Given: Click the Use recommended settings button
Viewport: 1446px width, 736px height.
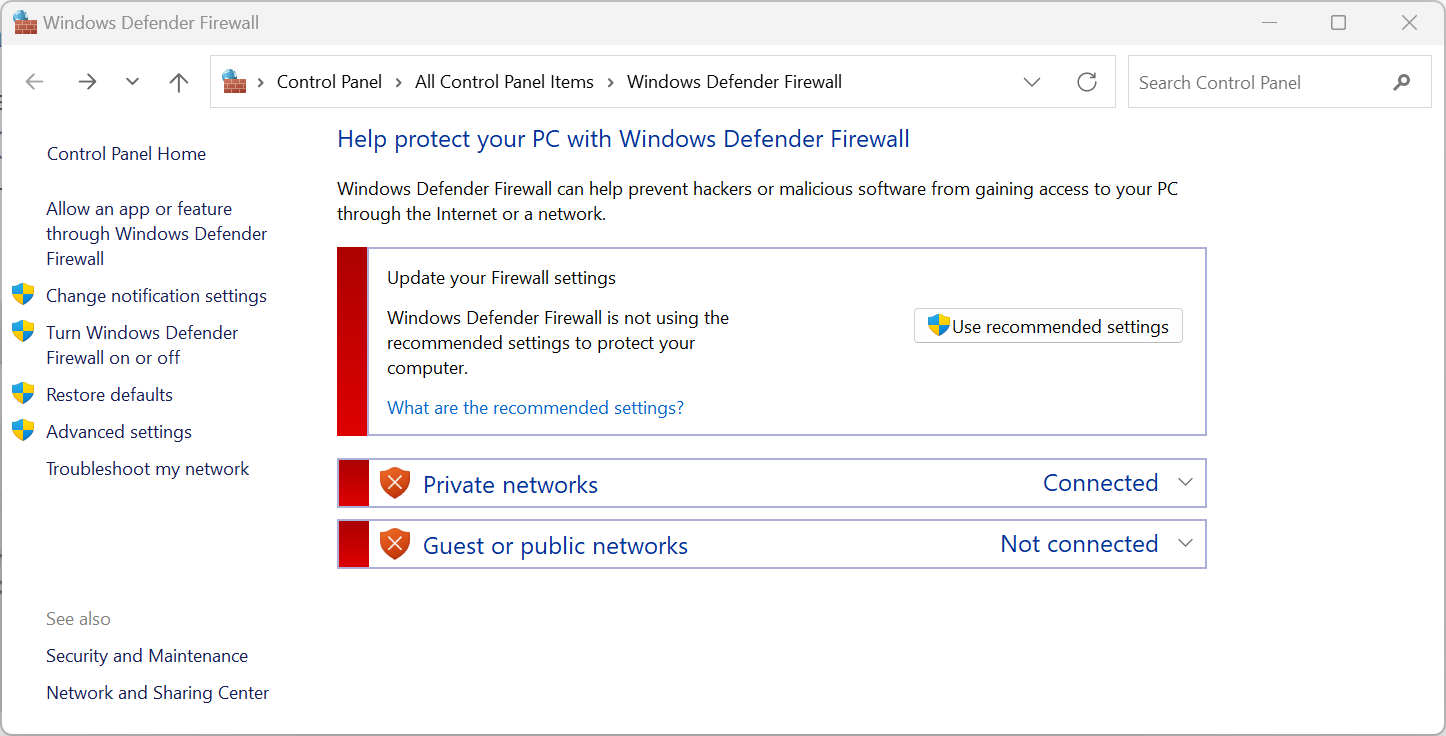Looking at the screenshot, I should (1048, 325).
